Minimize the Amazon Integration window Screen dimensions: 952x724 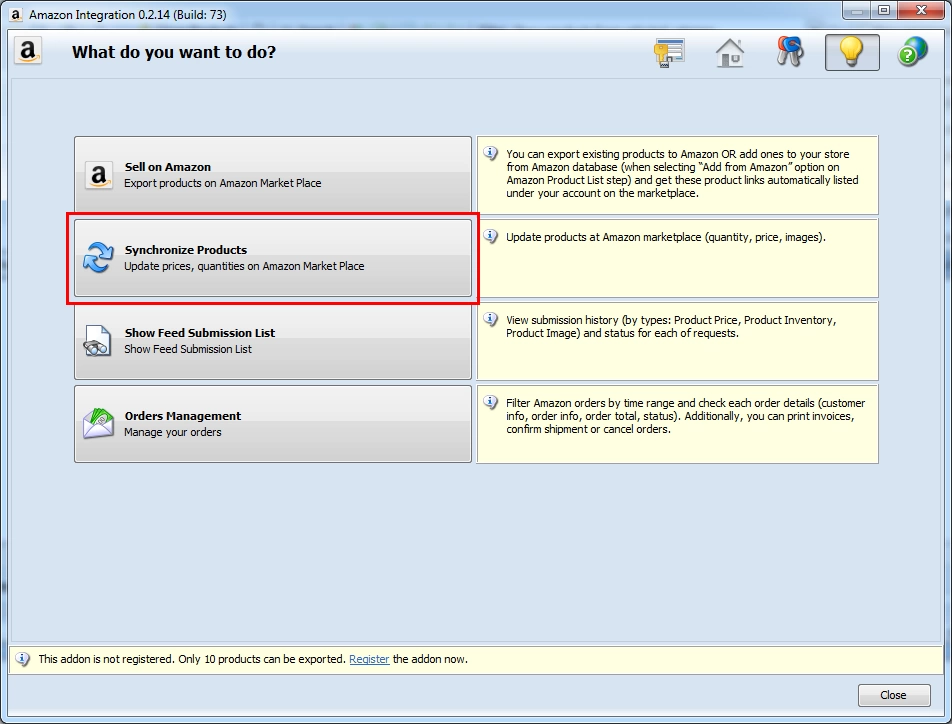(856, 10)
